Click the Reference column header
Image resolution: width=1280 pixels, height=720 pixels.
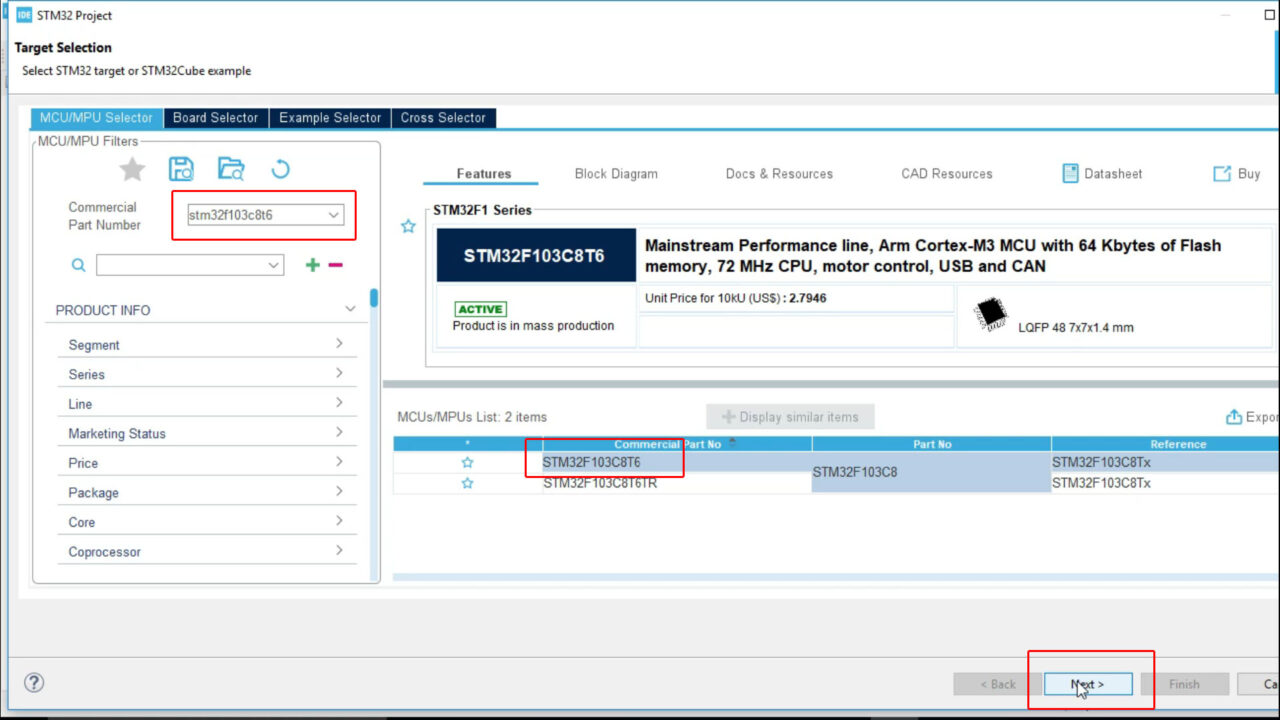[x=1166, y=444]
